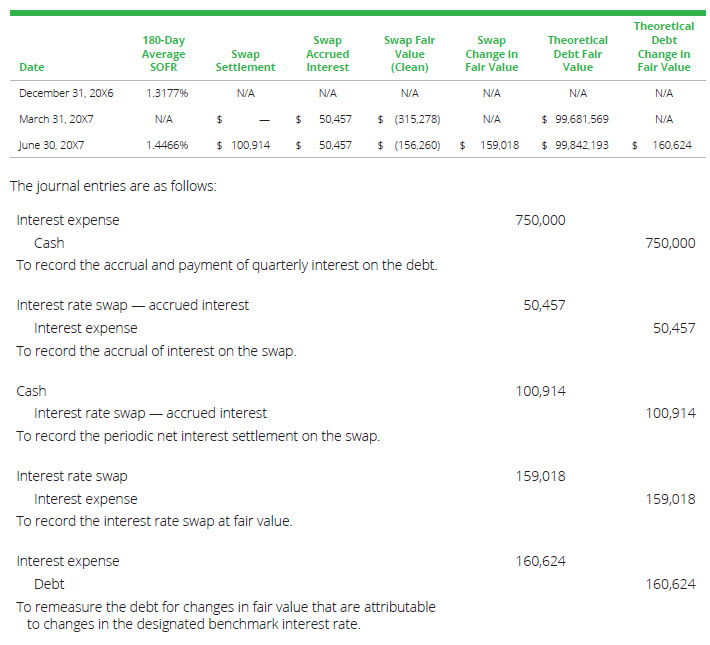The image size is (710, 645).
Task: Click 'To record the accrual of interest on the swap'
Action: click(x=156, y=351)
